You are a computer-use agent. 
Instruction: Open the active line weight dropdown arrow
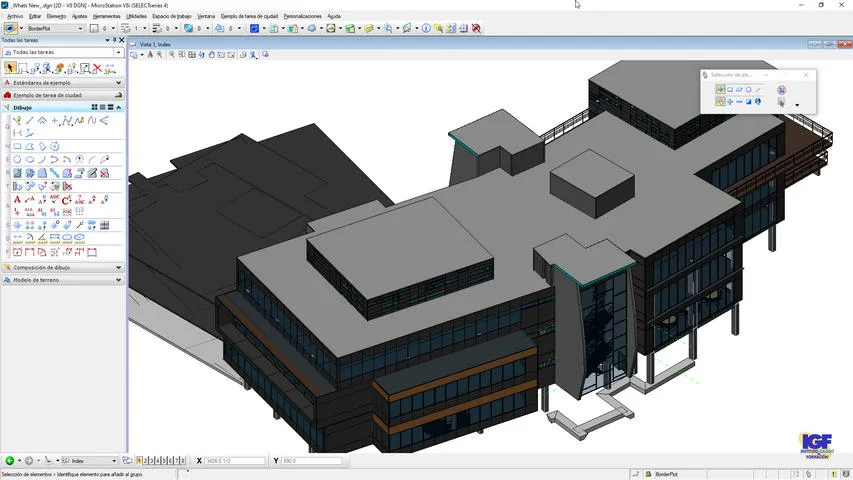[x=176, y=28]
